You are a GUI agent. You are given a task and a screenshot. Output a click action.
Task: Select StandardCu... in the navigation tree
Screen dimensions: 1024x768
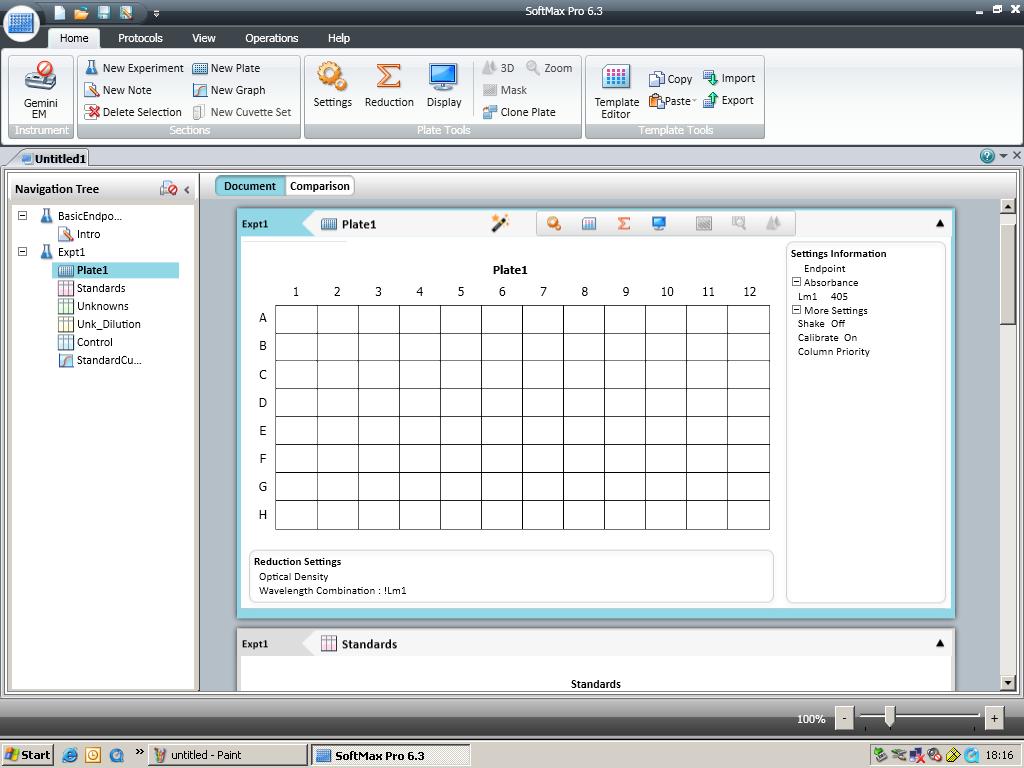point(100,360)
